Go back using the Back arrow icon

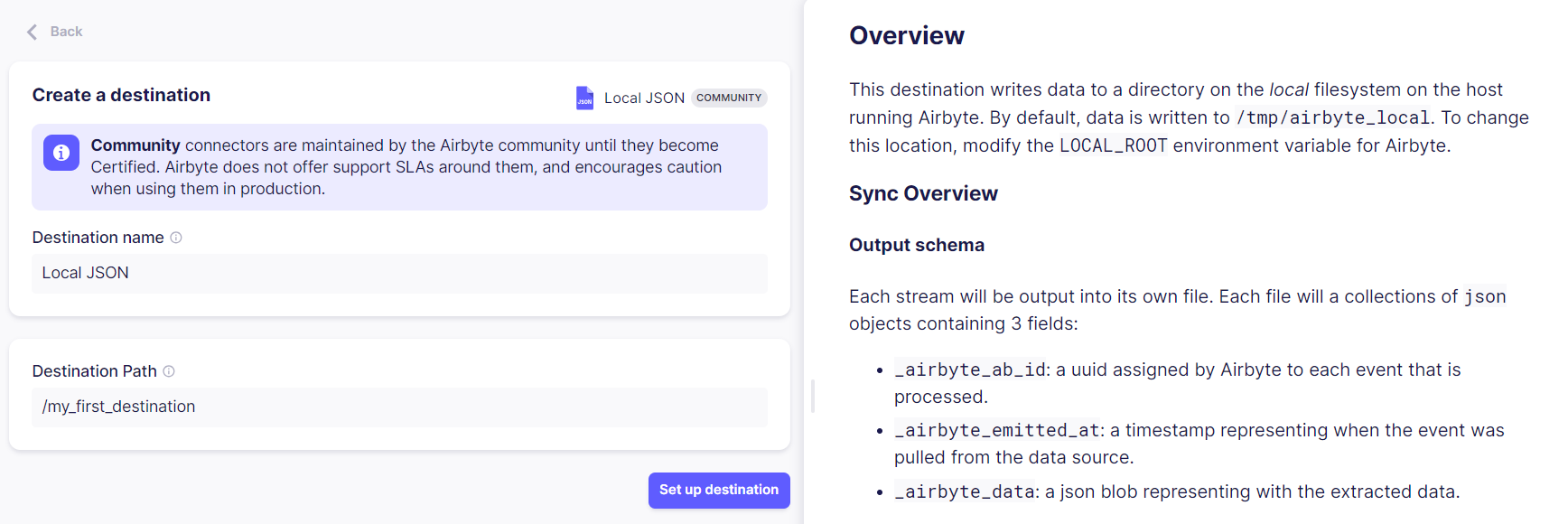tap(33, 32)
